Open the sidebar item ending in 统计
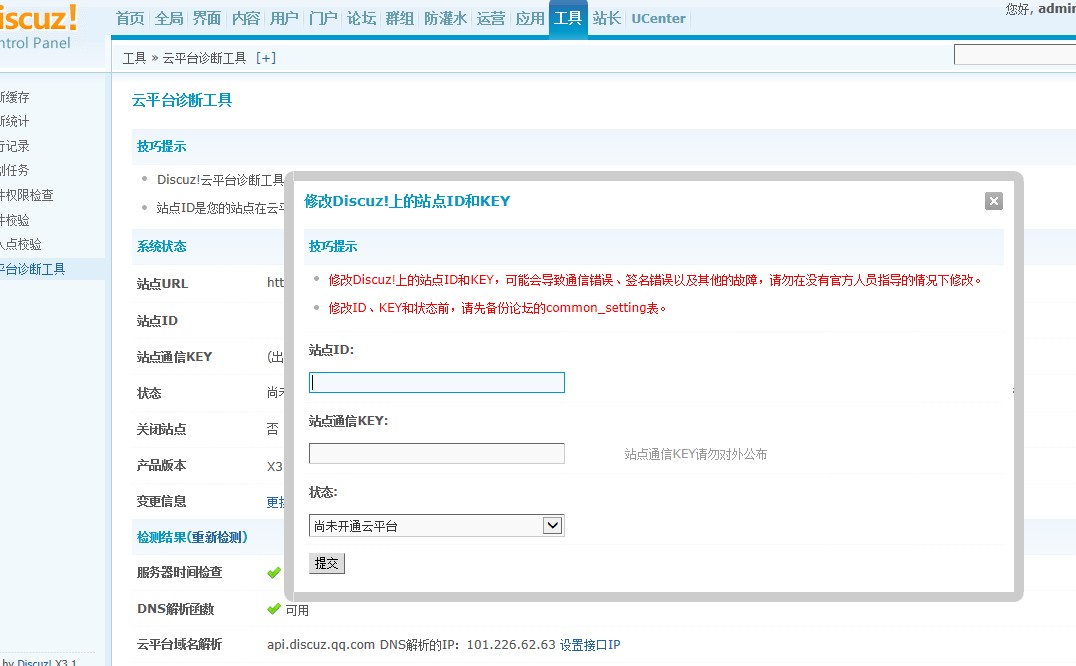This screenshot has width=1076, height=666. pyautogui.click(x=15, y=121)
